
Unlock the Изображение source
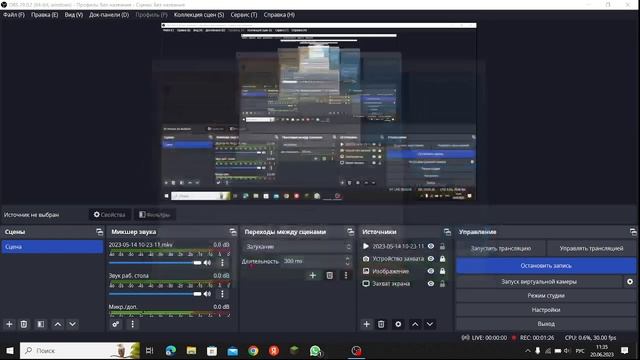(442, 271)
